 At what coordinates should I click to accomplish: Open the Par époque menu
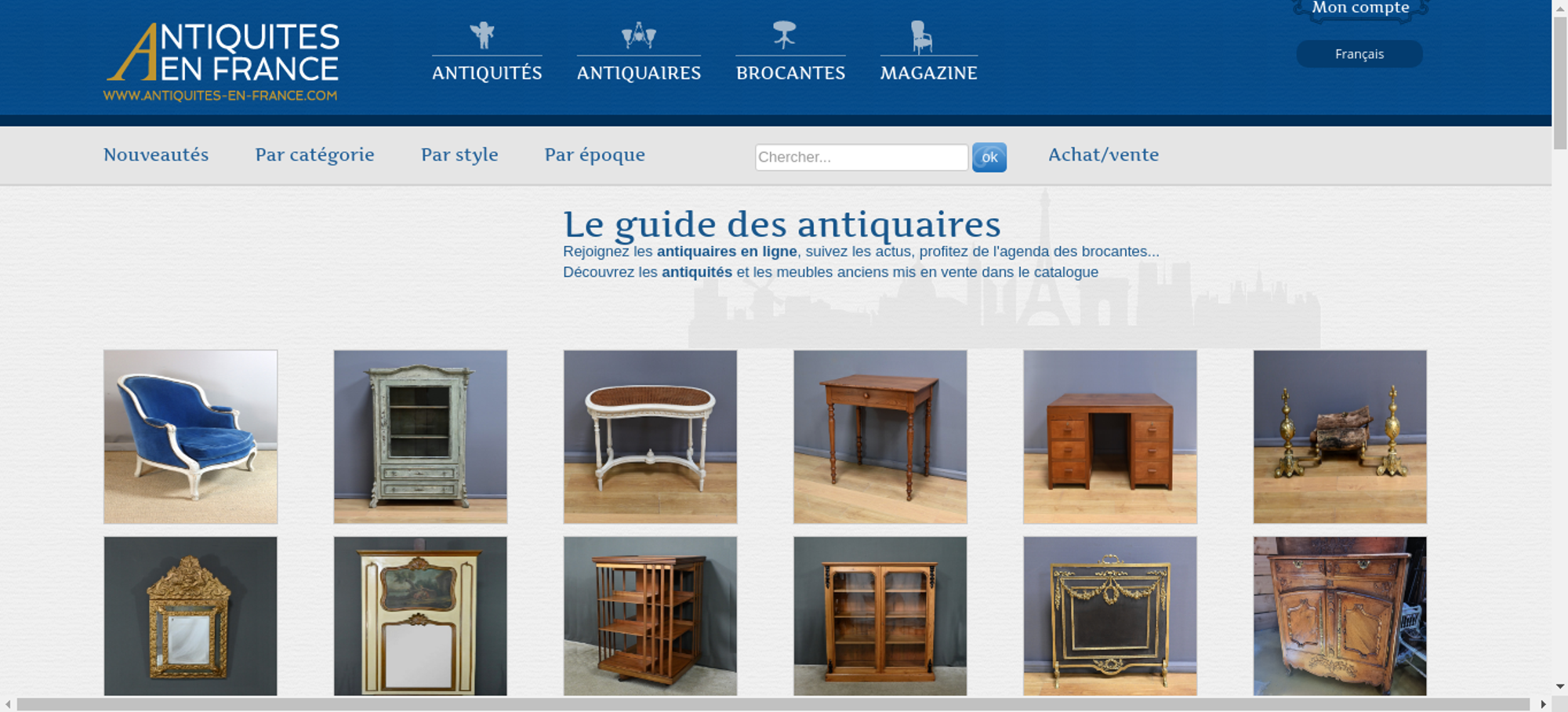[594, 155]
